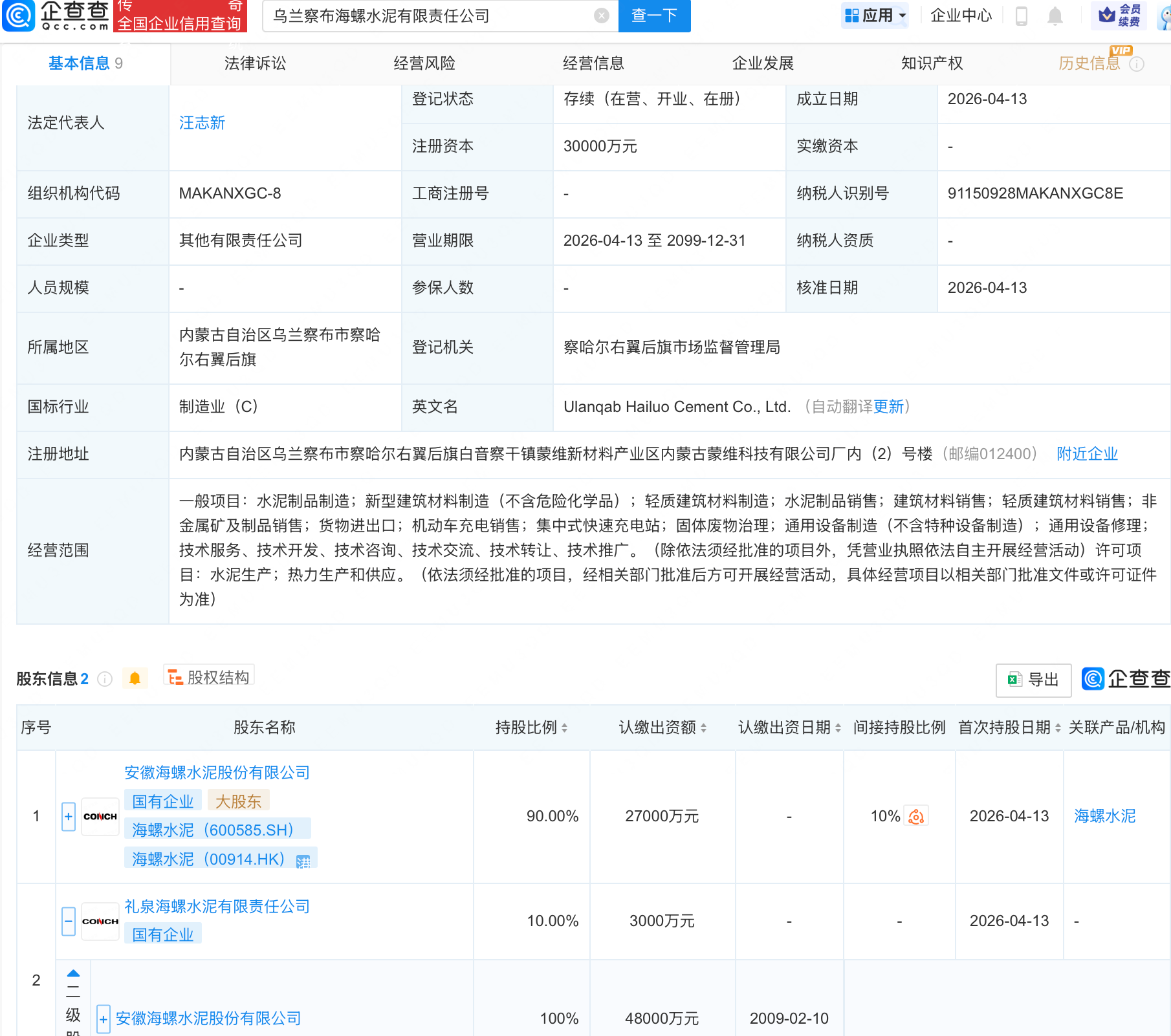
Task: Switch to the 法律诉讼 tab
Action: point(254,63)
